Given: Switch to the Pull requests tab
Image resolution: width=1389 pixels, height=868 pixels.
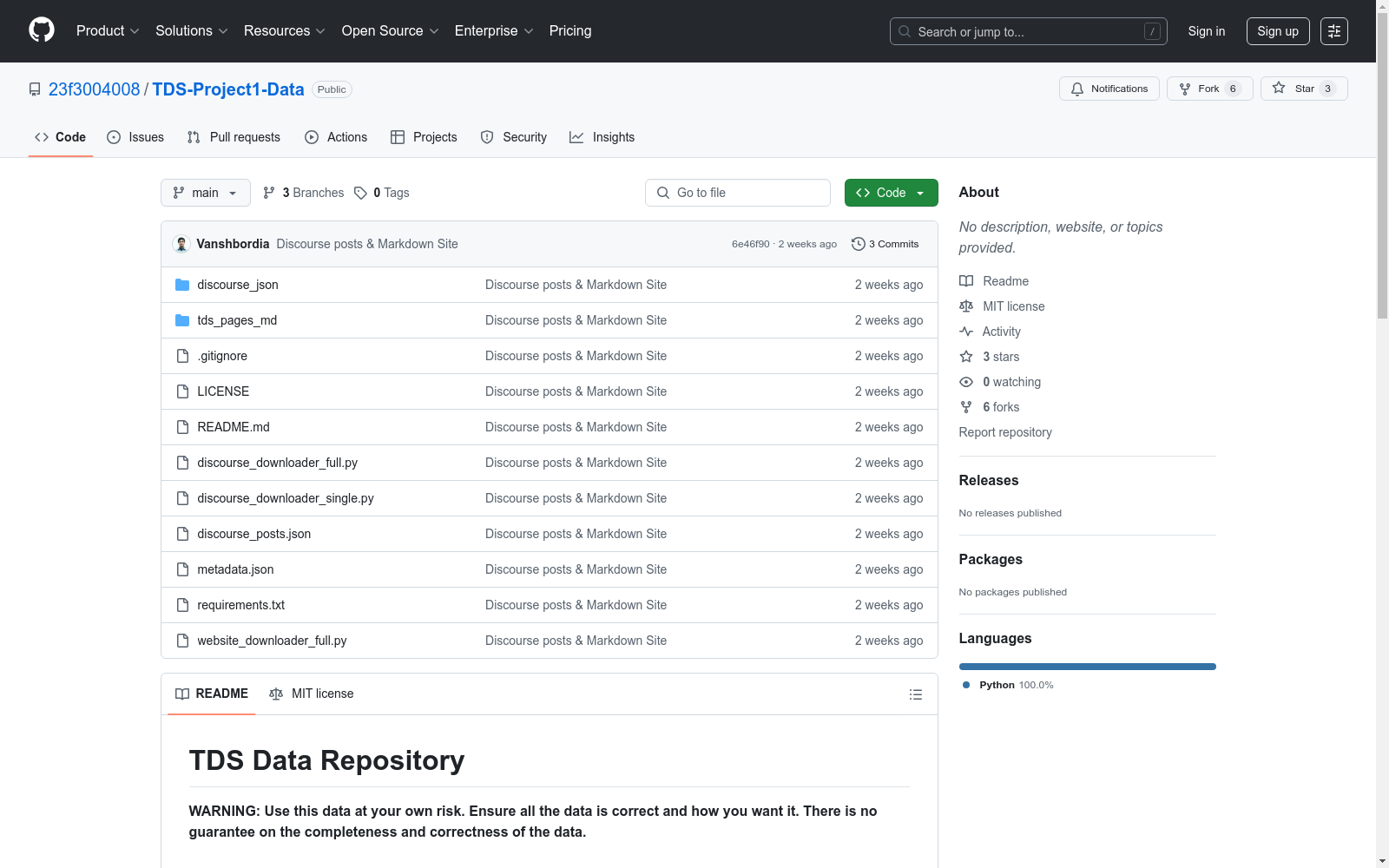Looking at the screenshot, I should point(234,137).
